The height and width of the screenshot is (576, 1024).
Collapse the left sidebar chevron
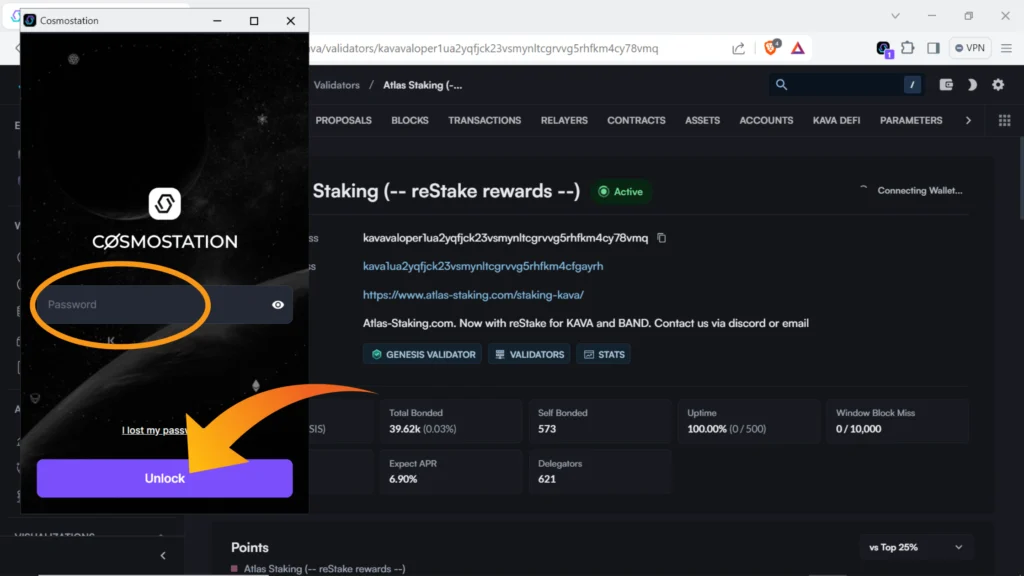[163, 556]
